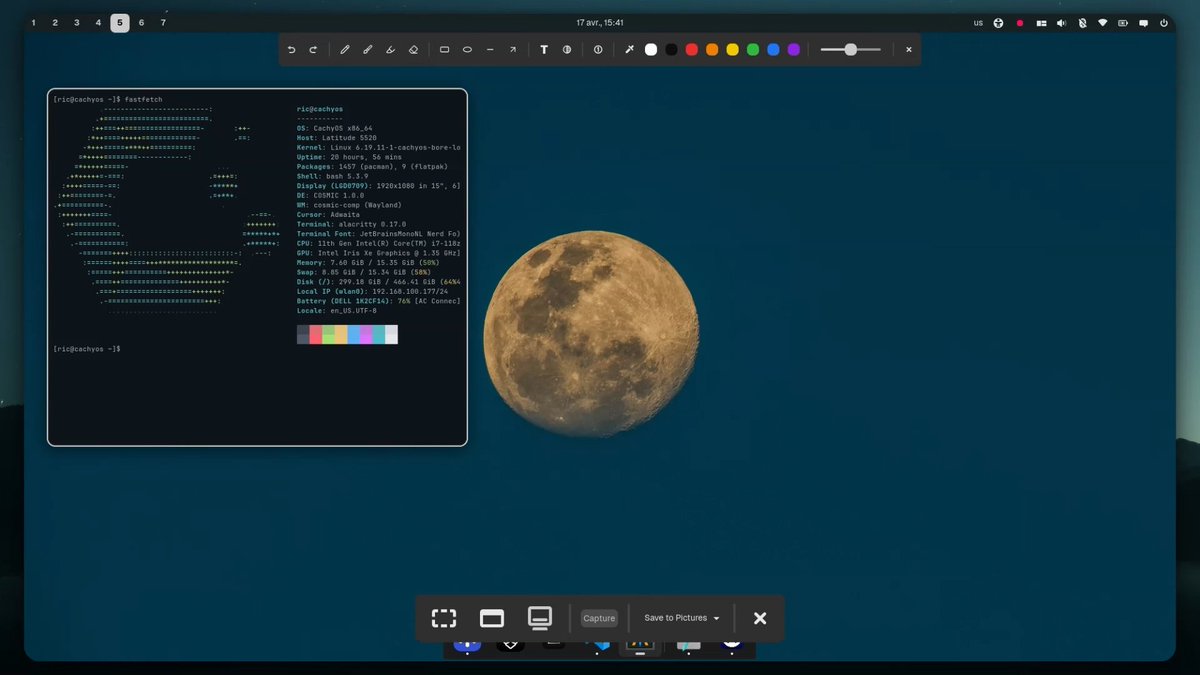Activate the color picker eyedropper
This screenshot has height=675, width=1200.
[629, 49]
